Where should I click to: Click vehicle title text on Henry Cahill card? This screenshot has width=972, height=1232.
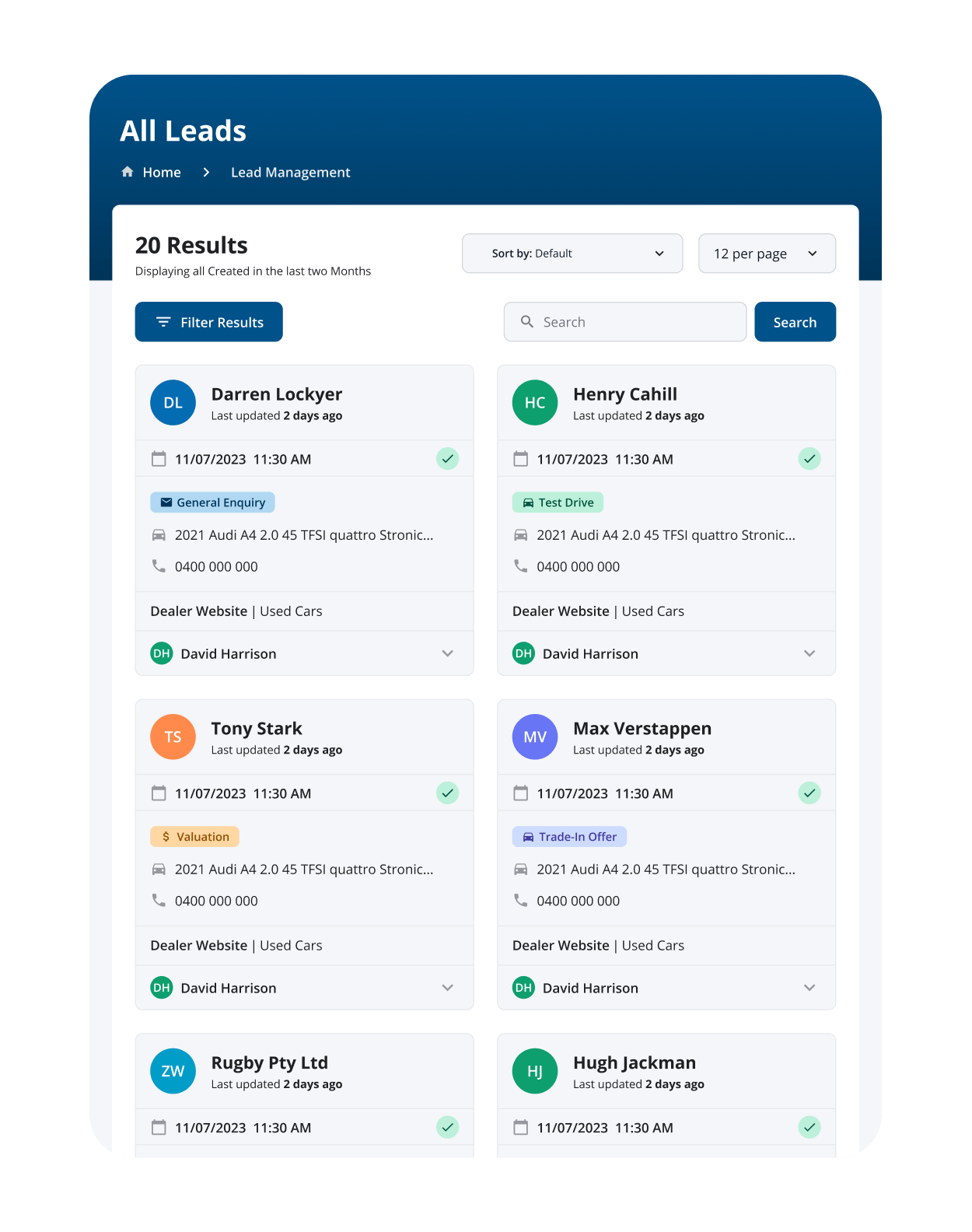(x=666, y=535)
